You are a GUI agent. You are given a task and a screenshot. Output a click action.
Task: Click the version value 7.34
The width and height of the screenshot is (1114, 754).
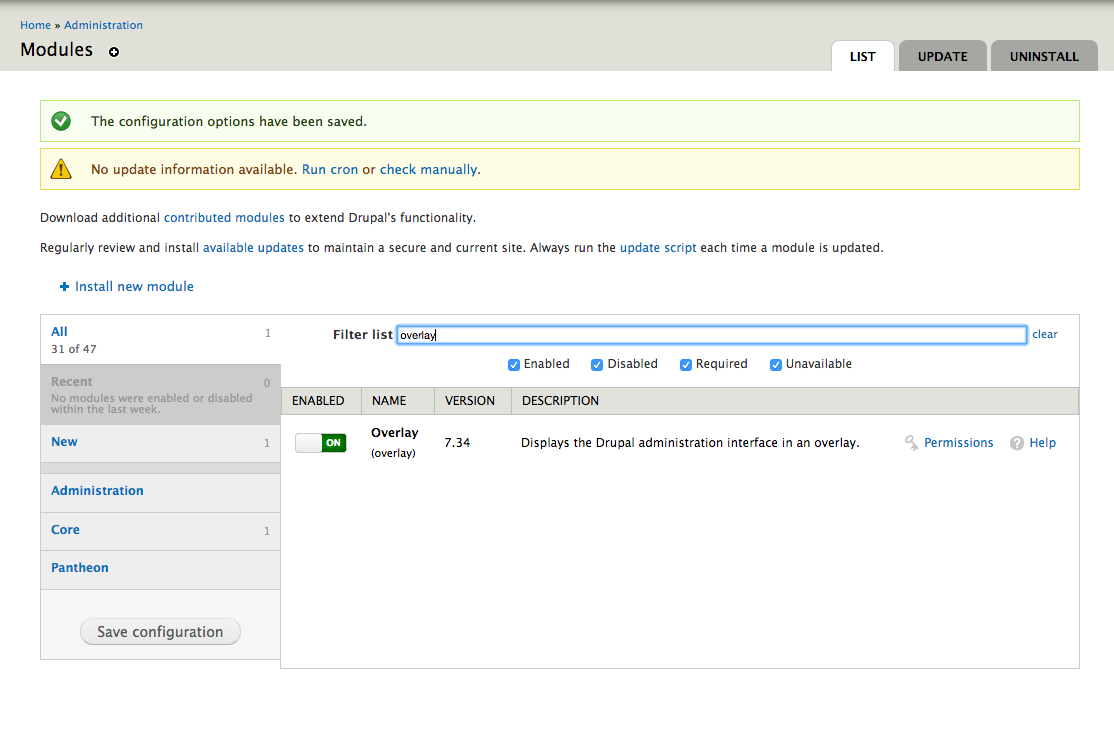coord(457,443)
